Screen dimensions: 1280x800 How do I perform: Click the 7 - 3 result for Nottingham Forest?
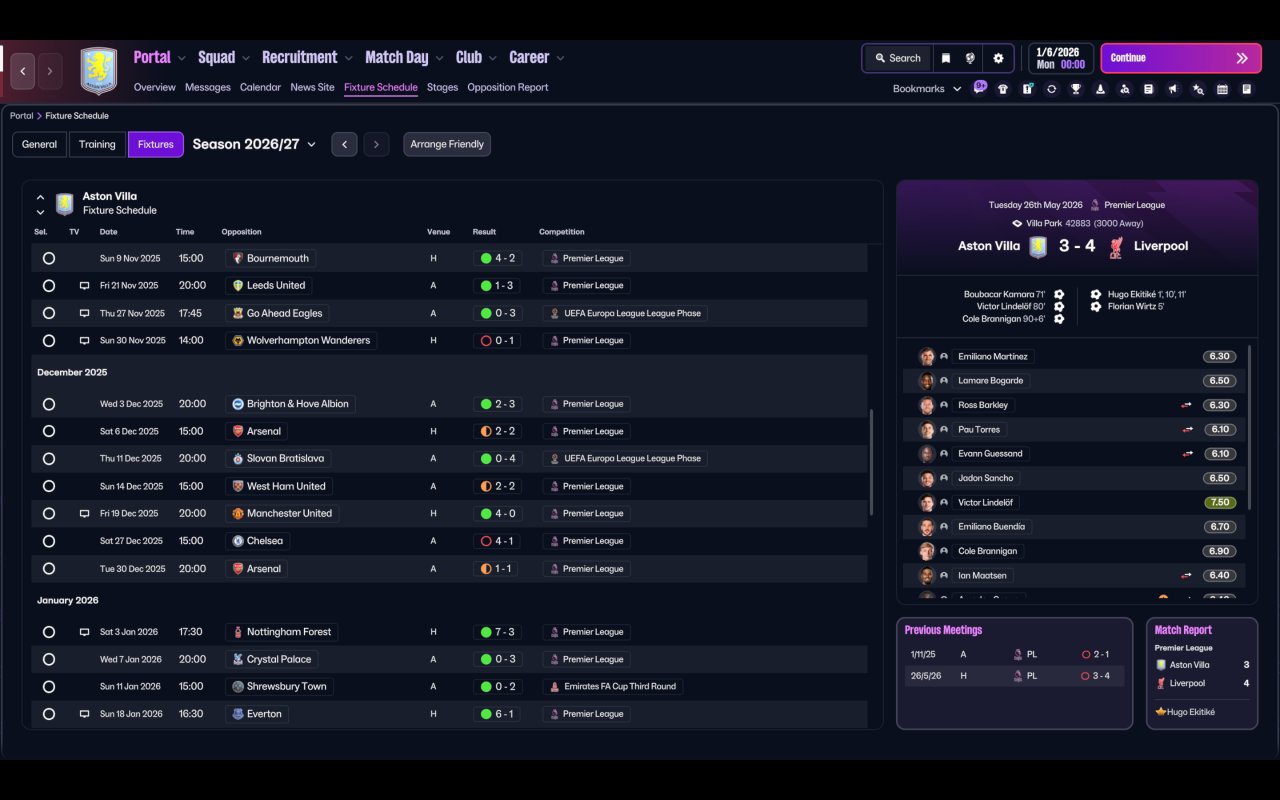(497, 632)
